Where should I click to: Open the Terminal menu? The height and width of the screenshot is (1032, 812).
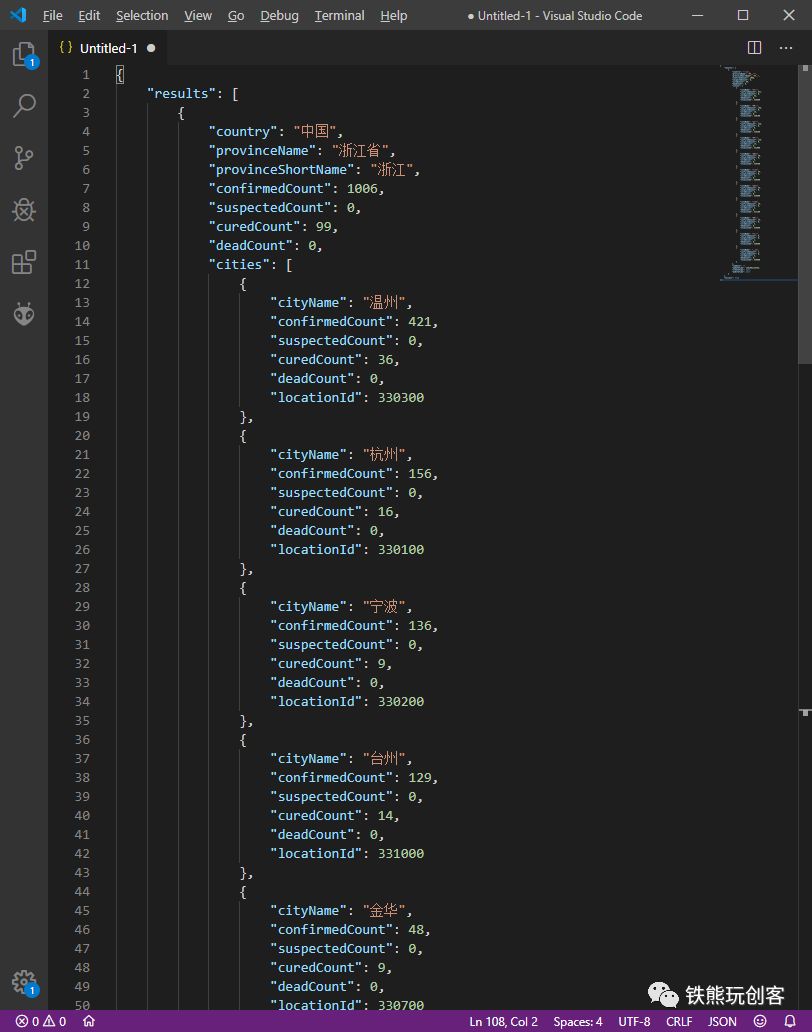[x=339, y=15]
